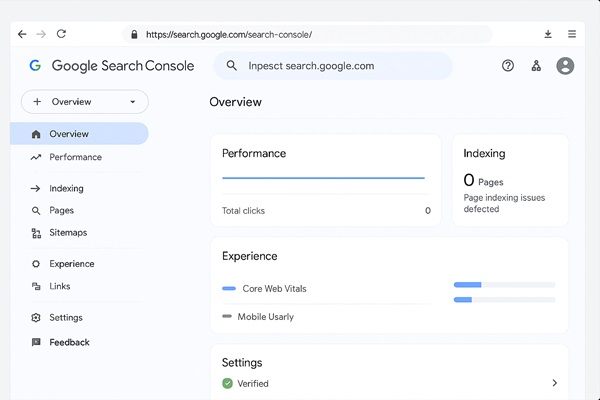600x400 pixels.
Task: Click the Feedback sidebar link
Action: point(69,342)
